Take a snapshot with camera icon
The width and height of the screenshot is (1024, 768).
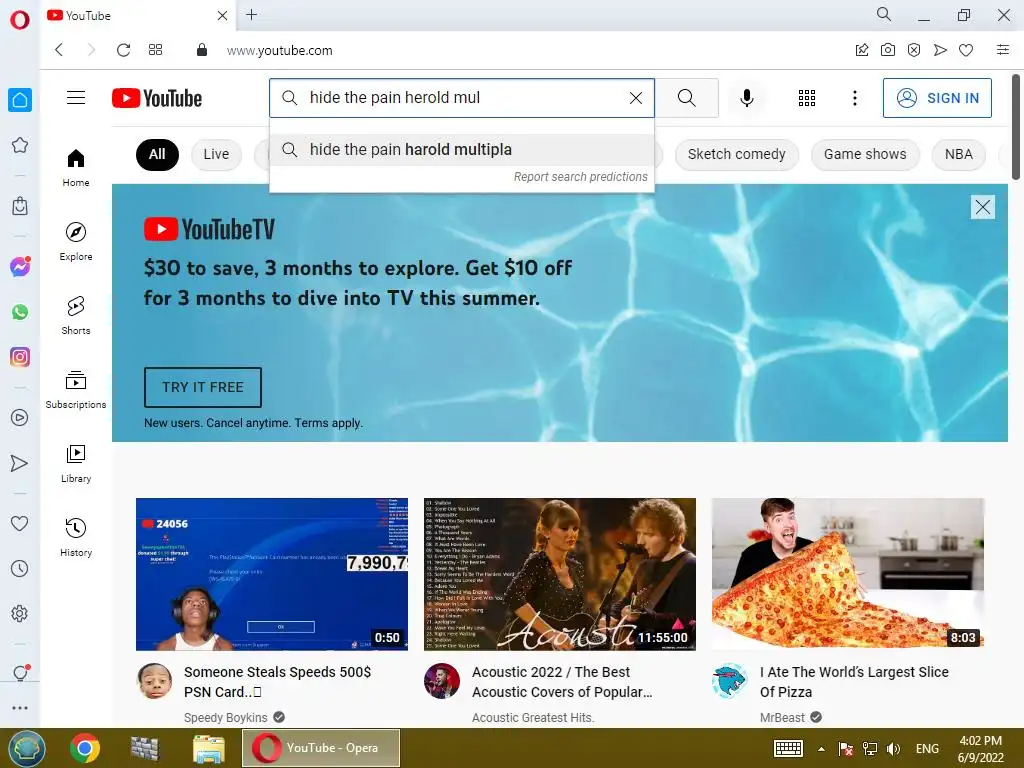click(x=888, y=50)
